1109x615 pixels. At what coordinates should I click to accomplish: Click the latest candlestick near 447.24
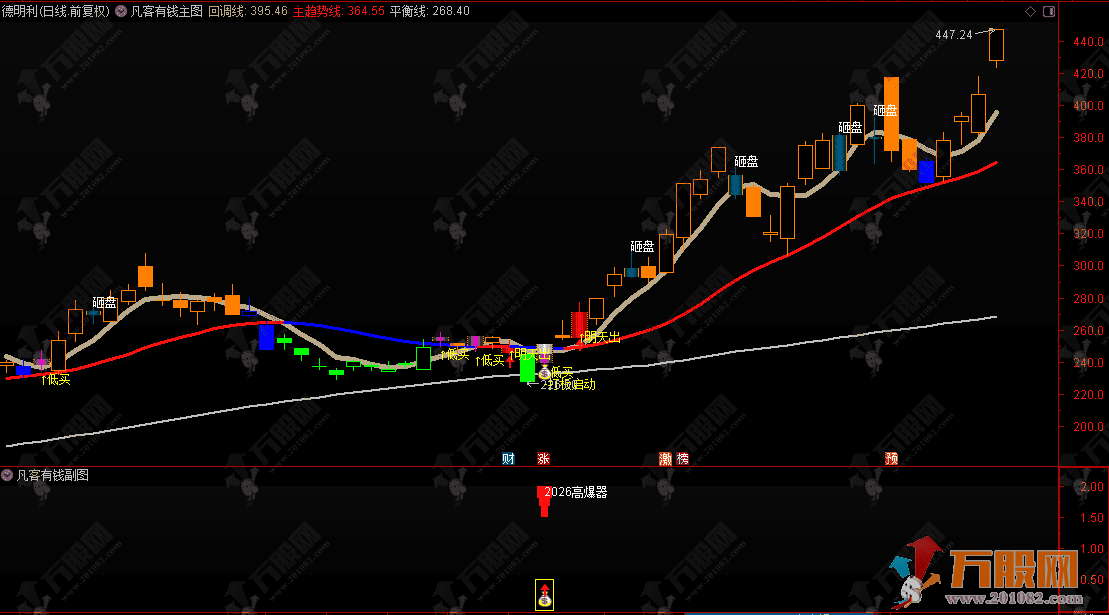click(x=996, y=45)
